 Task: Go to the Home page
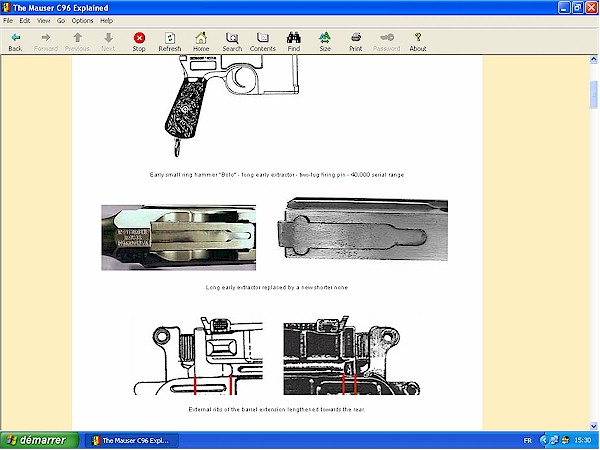point(201,42)
